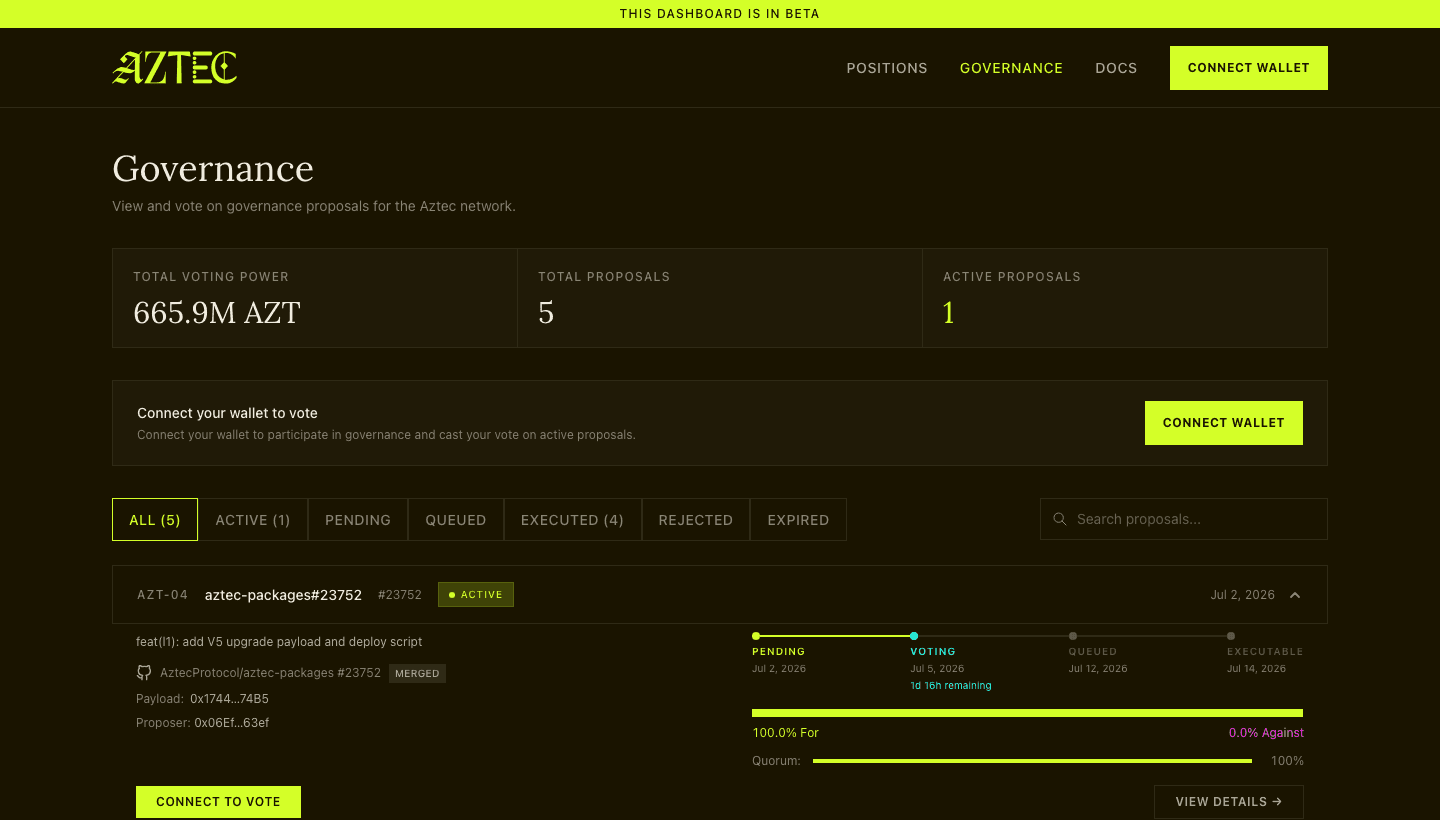Open View Details for AZT-04
This screenshot has height=820, width=1440.
pyautogui.click(x=1229, y=802)
